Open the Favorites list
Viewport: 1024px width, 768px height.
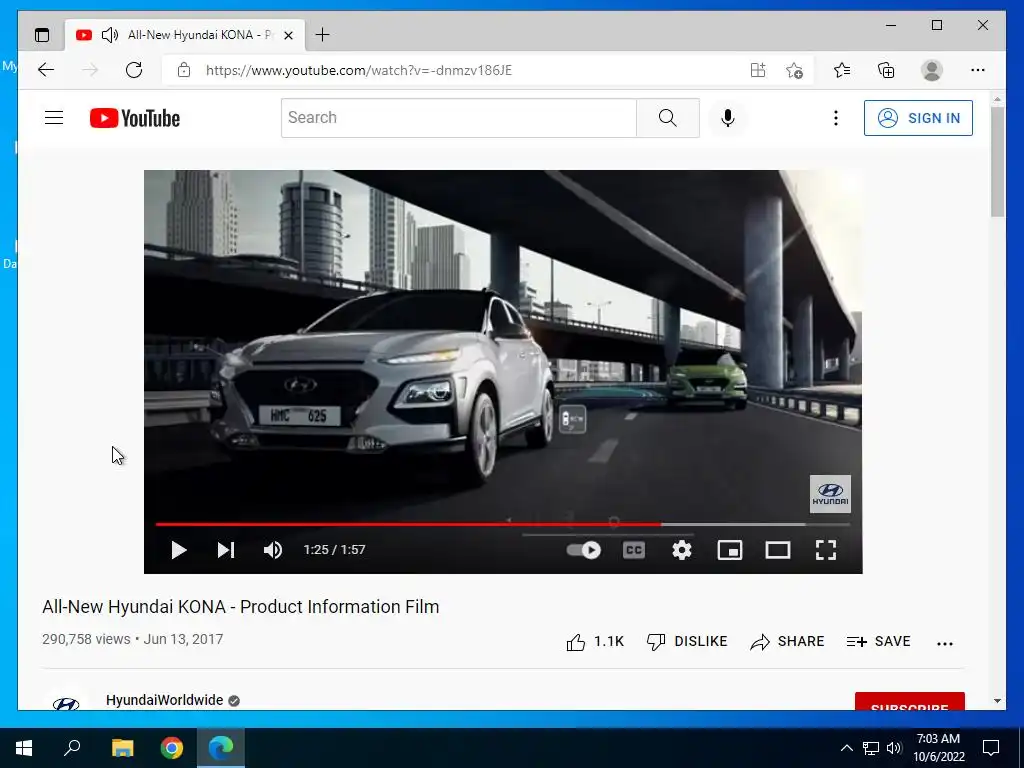pyautogui.click(x=842, y=70)
